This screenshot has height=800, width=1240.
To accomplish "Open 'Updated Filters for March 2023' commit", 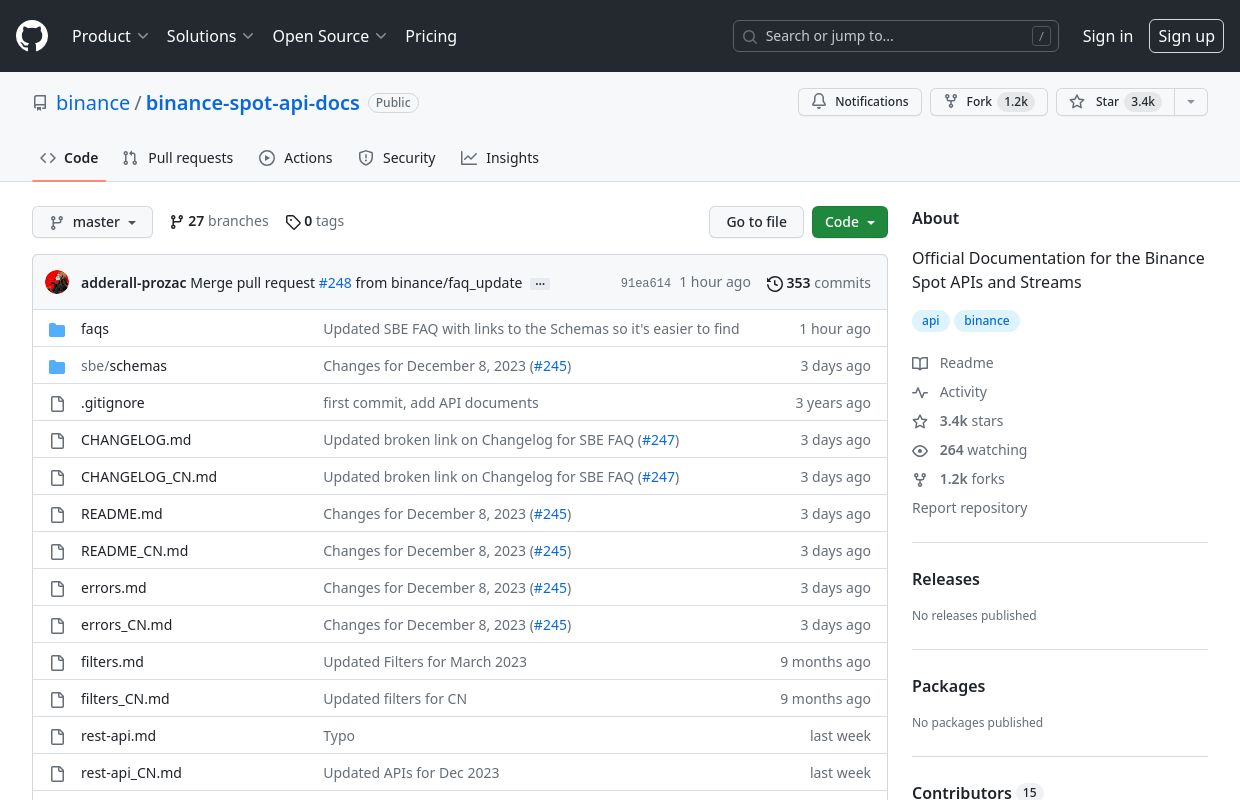I will coord(425,662).
